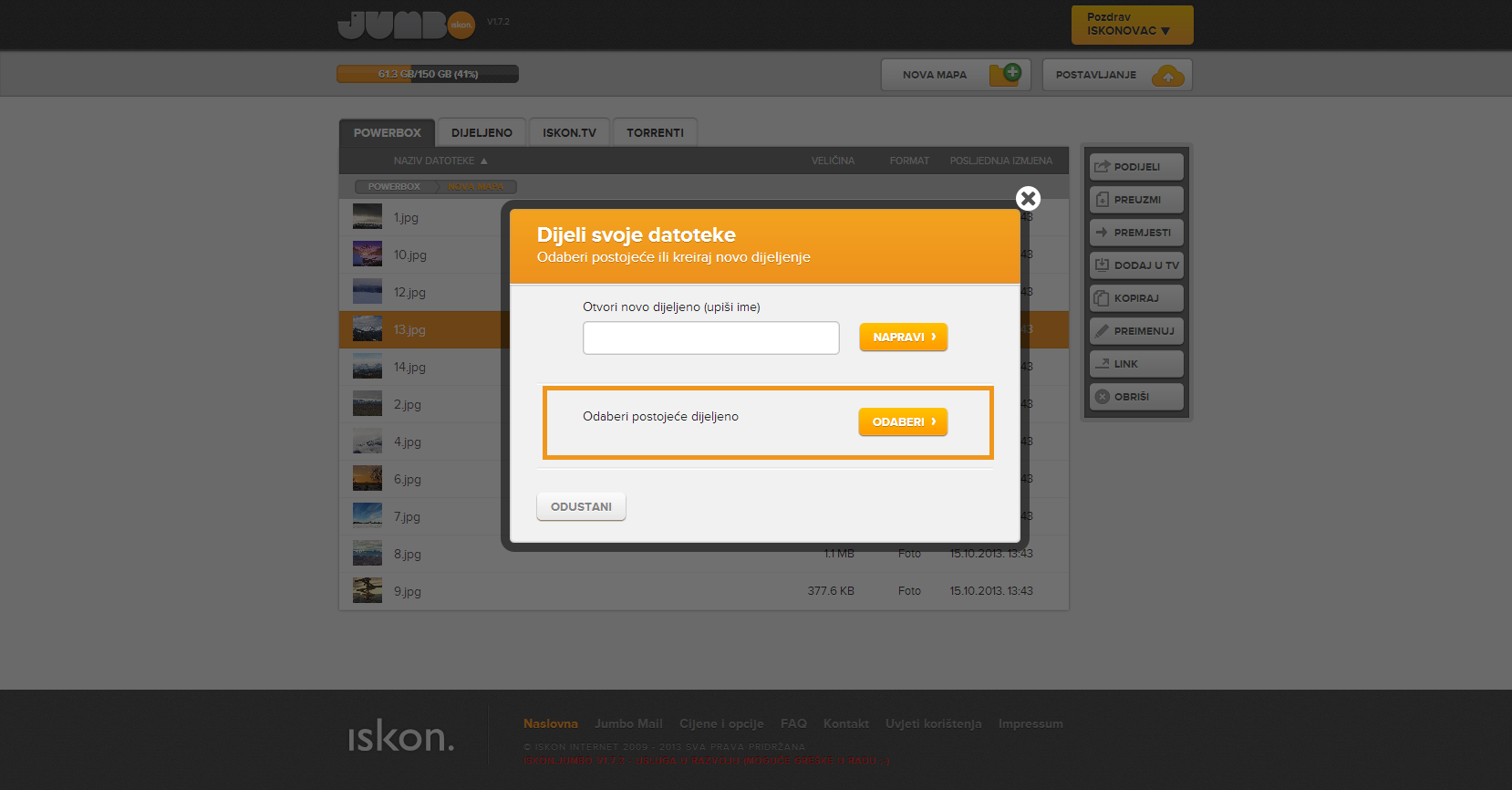Select the 8.jpg thumbnail
This screenshot has width=1512, height=790.
pos(368,553)
